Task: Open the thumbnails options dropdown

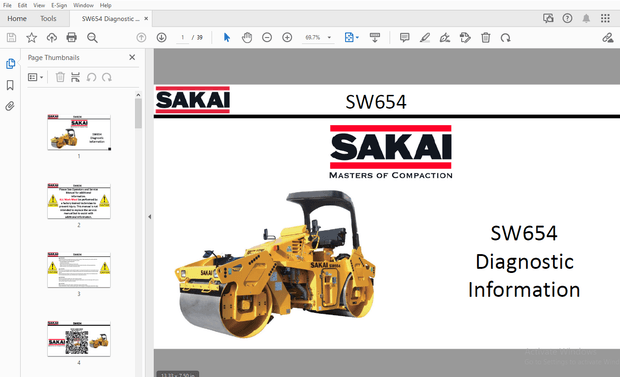Action: click(36, 77)
